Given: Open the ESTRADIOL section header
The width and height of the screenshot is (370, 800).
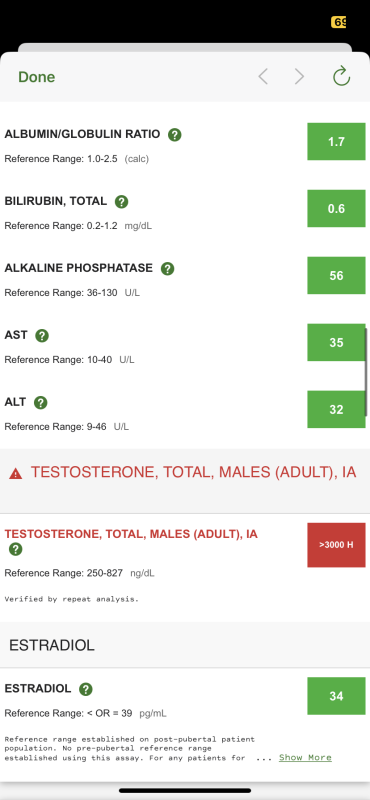Looking at the screenshot, I should tap(185, 645).
